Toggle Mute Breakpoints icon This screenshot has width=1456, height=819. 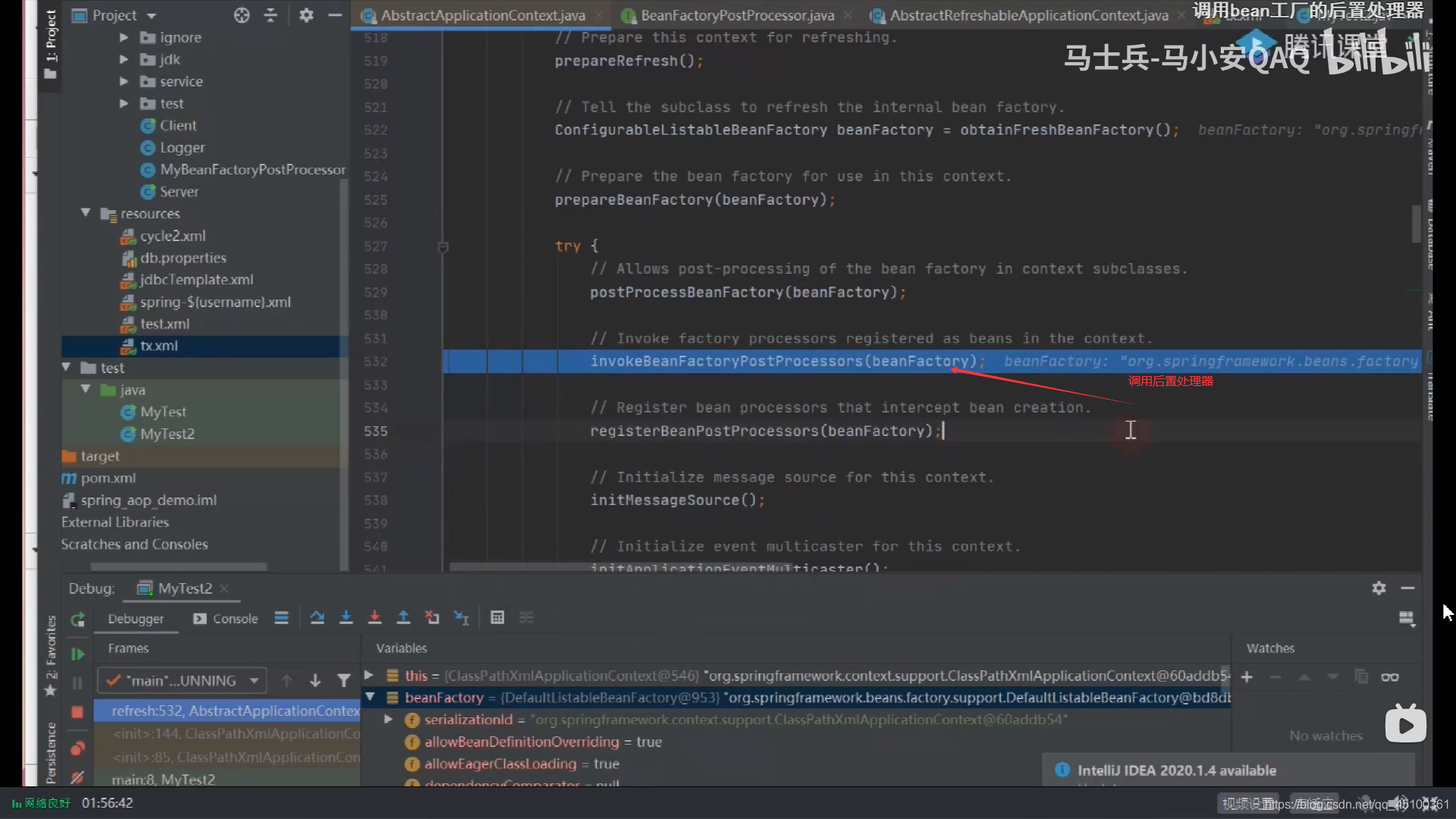click(x=77, y=777)
